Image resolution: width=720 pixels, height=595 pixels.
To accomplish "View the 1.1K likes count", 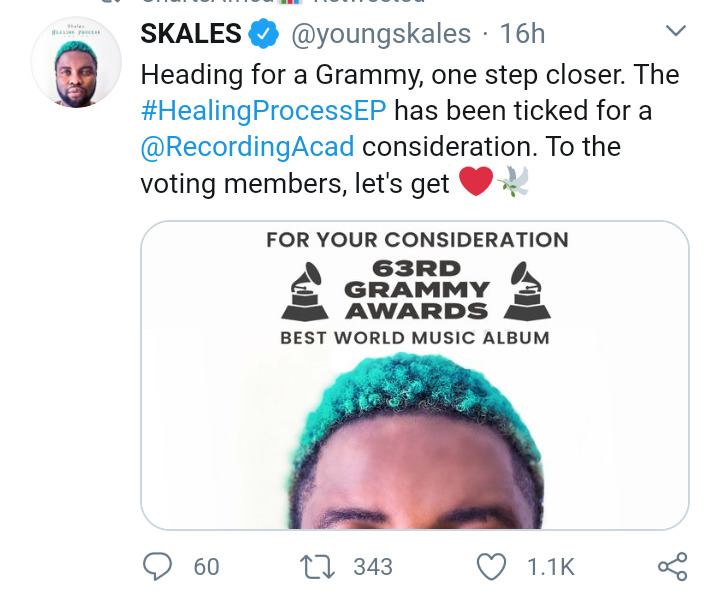I will 551,567.
